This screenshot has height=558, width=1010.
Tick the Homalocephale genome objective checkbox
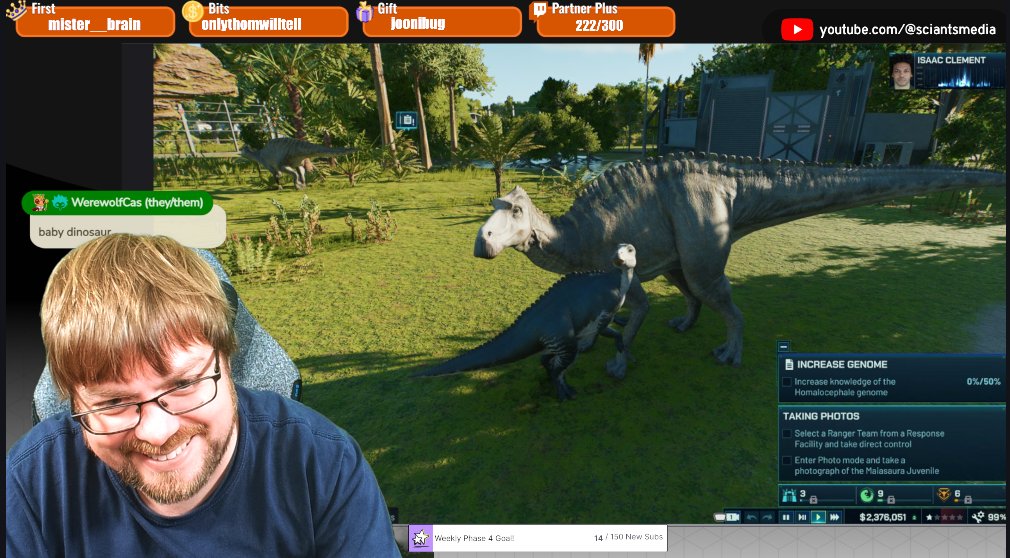click(x=786, y=382)
